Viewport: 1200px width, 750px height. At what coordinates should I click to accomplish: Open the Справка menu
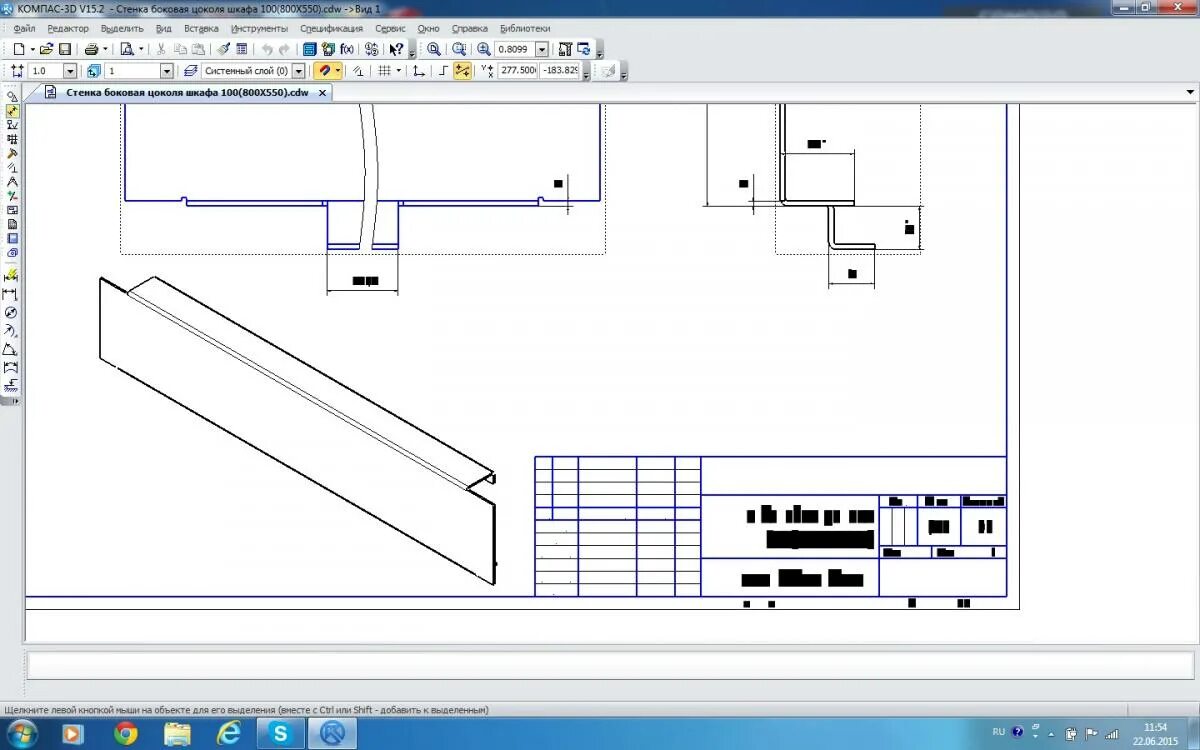click(470, 28)
